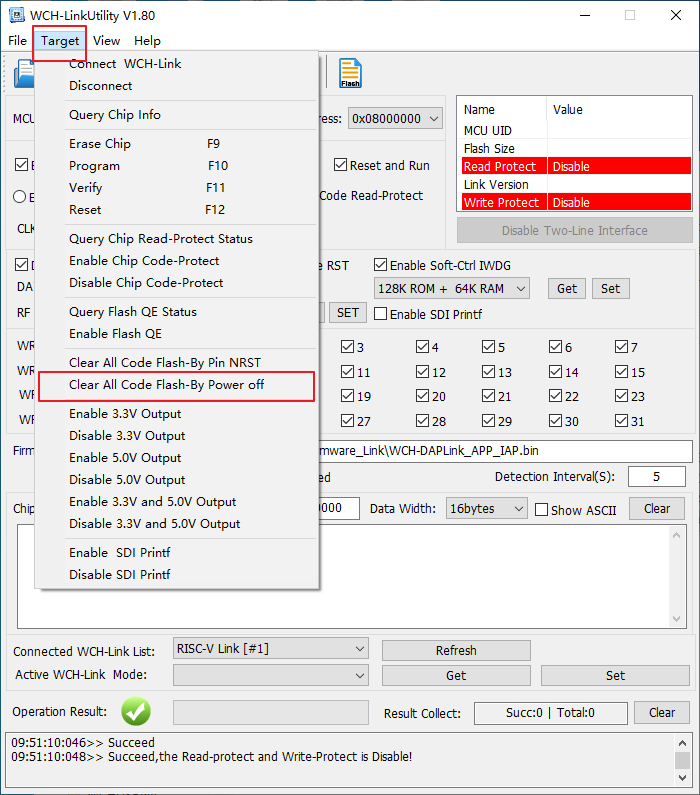This screenshot has width=700, height=795.
Task: Click the partially hidden first toolbar icon
Action: pyautogui.click(x=24, y=73)
